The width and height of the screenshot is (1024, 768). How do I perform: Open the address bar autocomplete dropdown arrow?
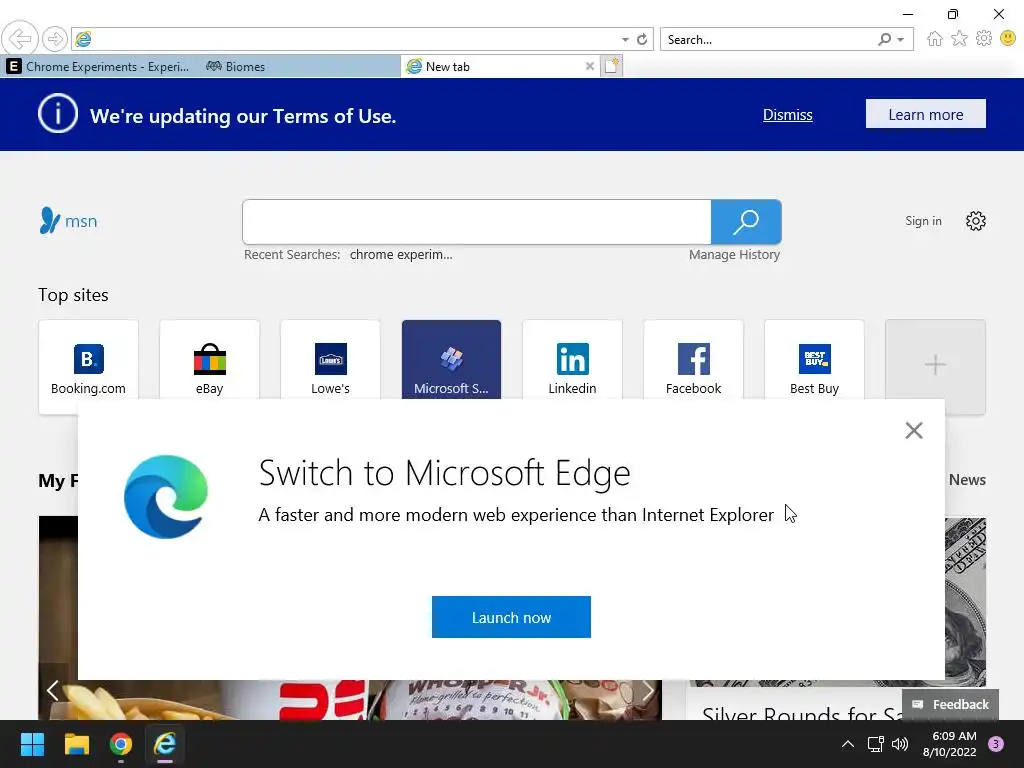pos(625,40)
